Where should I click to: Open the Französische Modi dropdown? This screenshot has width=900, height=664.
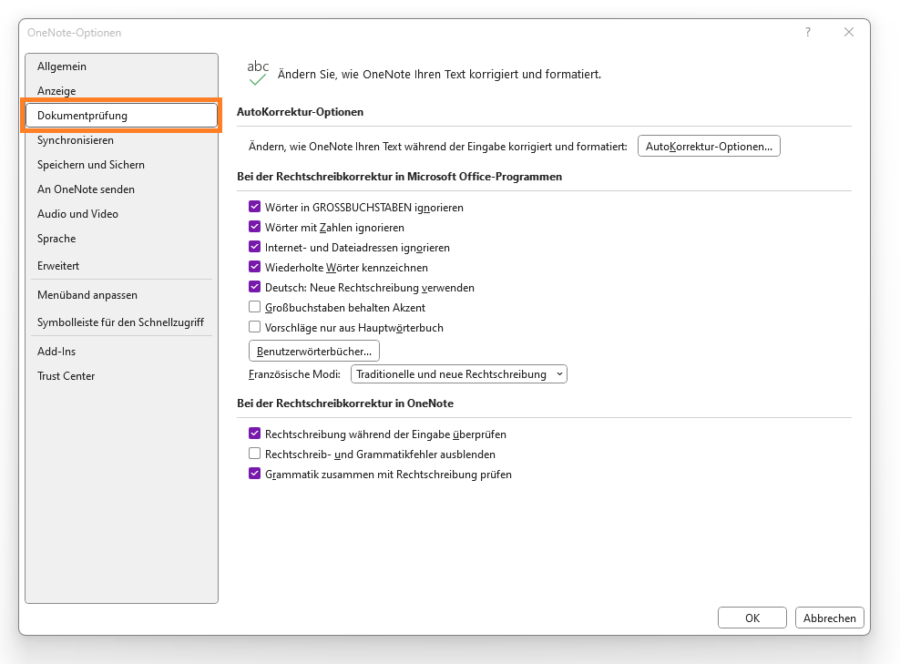[x=458, y=373]
